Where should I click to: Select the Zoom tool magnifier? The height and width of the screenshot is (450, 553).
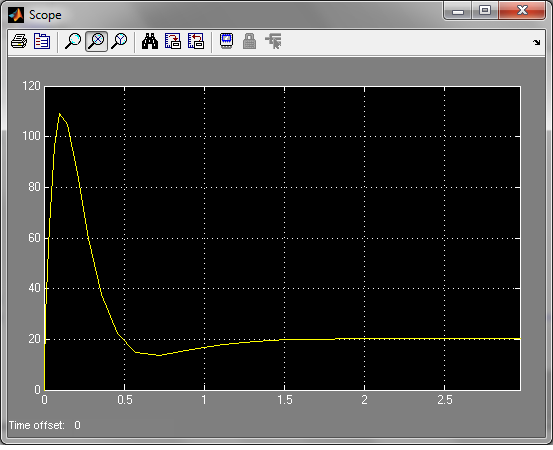point(73,41)
